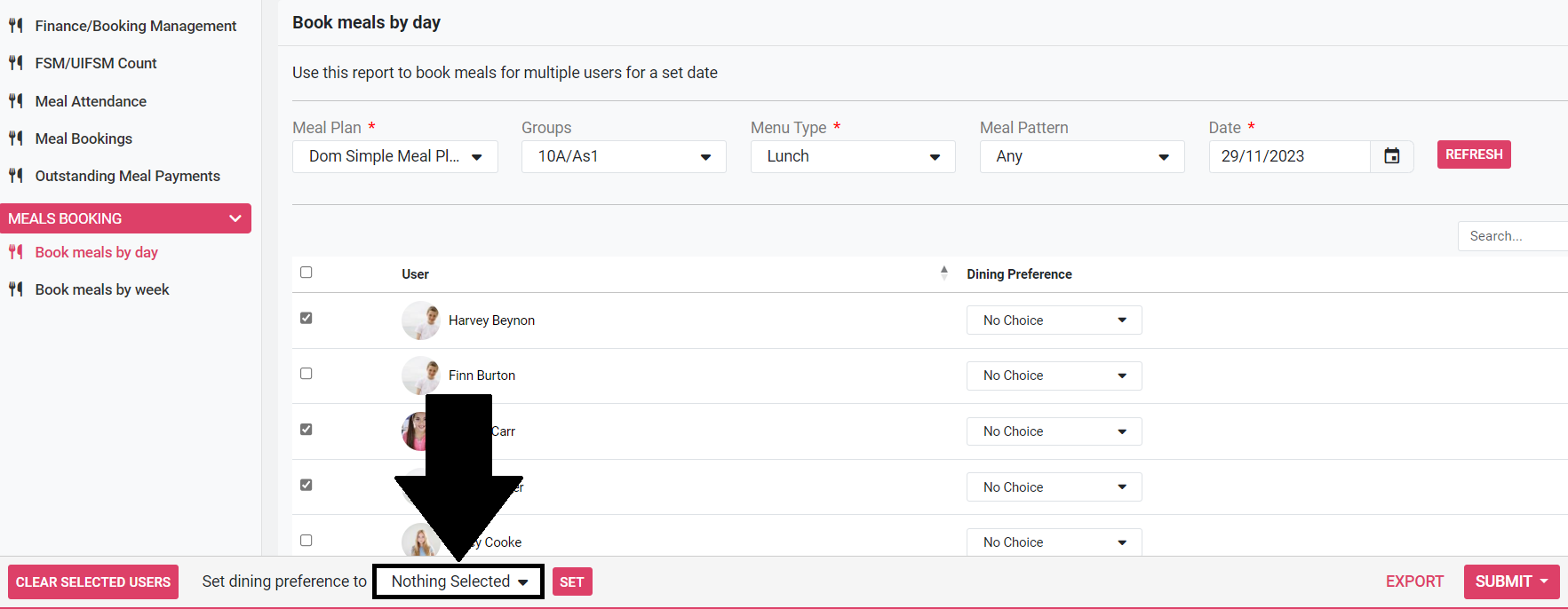Toggle the select-all users checkbox
The height and width of the screenshot is (609, 1568).
[x=306, y=273]
